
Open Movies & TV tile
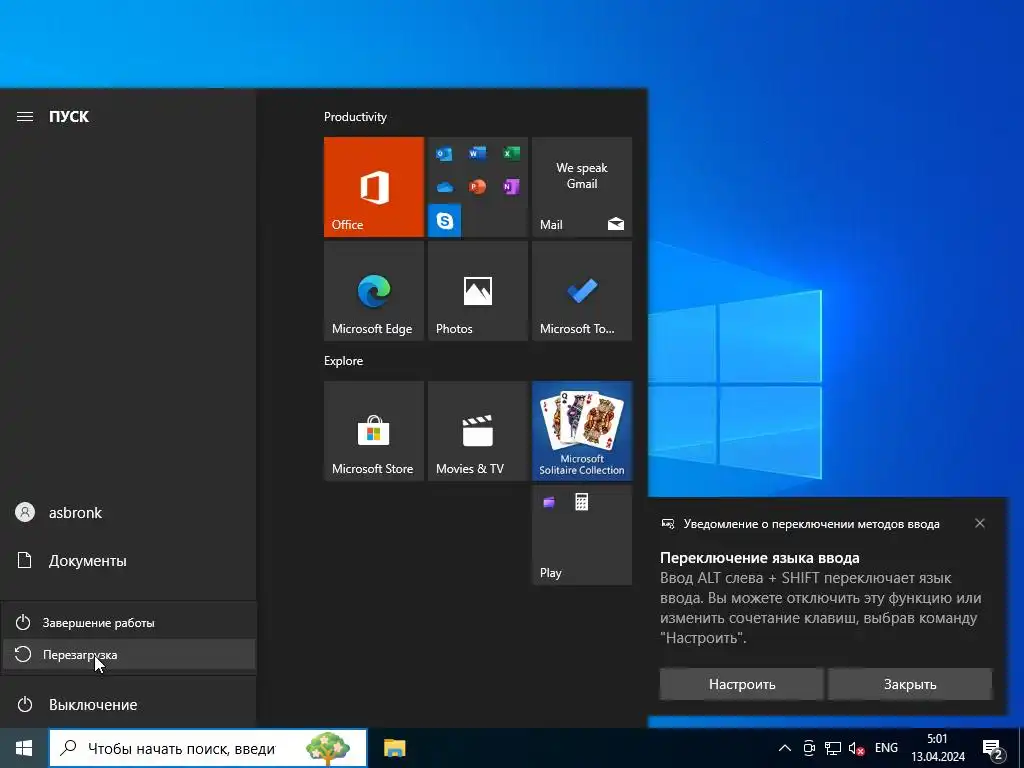tap(477, 431)
